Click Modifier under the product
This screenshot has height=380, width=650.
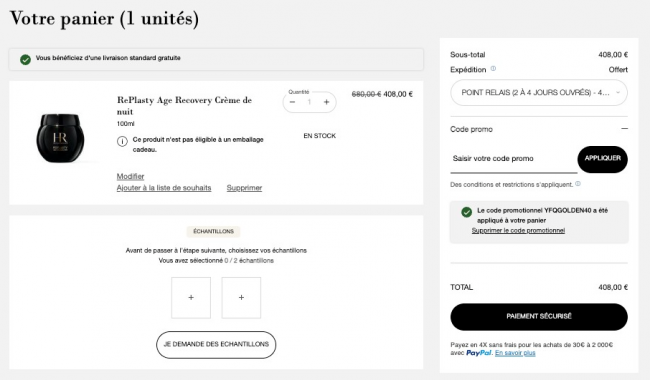coord(130,177)
